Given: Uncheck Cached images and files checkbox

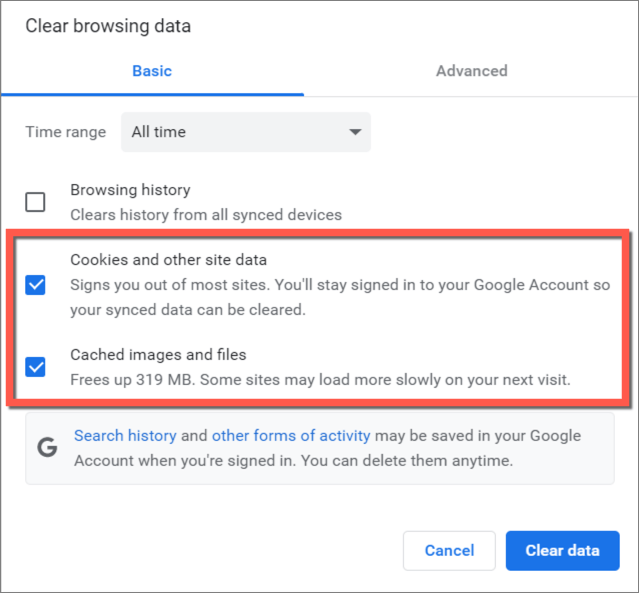Looking at the screenshot, I should click(x=35, y=367).
